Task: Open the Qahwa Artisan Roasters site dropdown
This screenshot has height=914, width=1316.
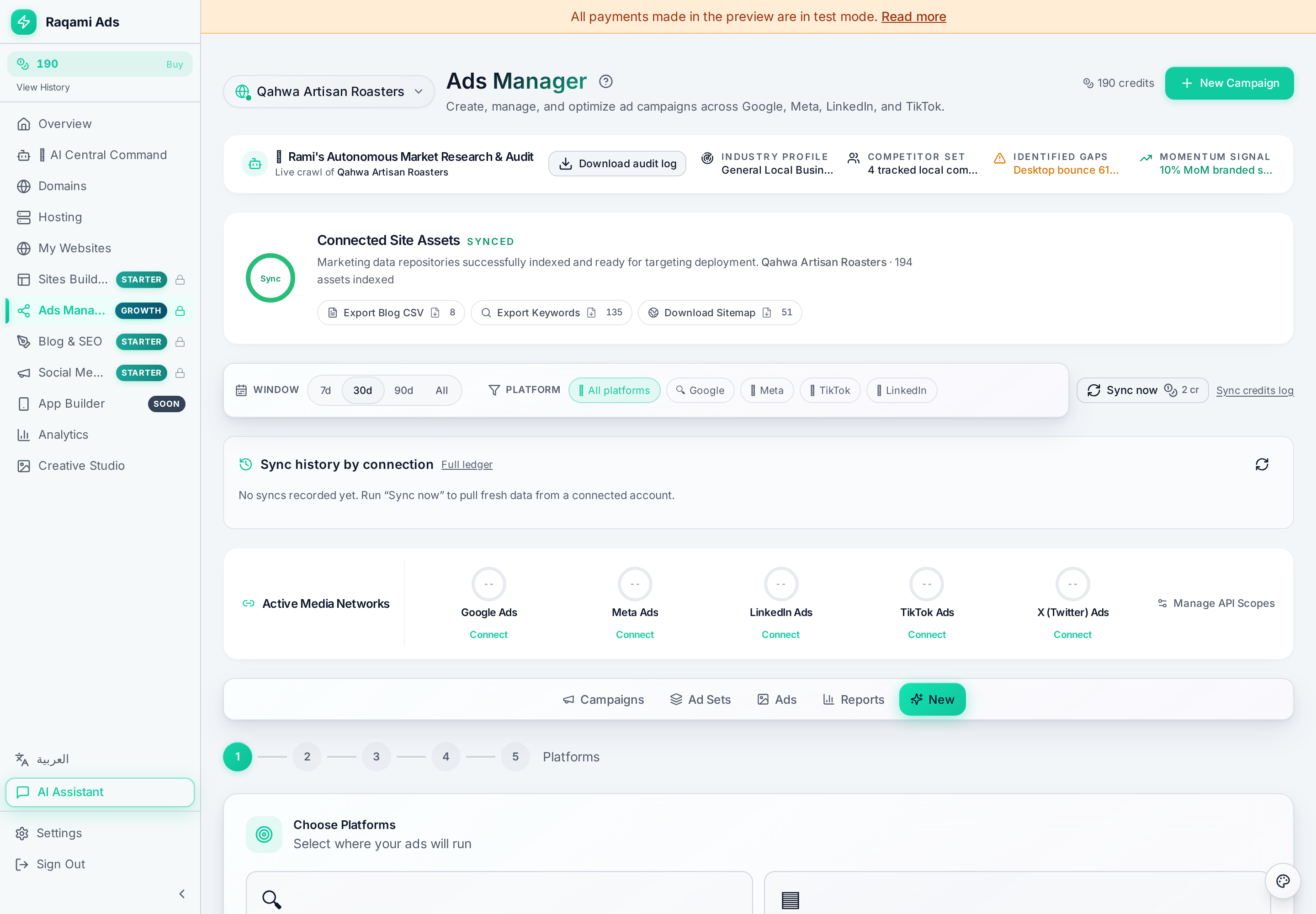Action: [329, 92]
